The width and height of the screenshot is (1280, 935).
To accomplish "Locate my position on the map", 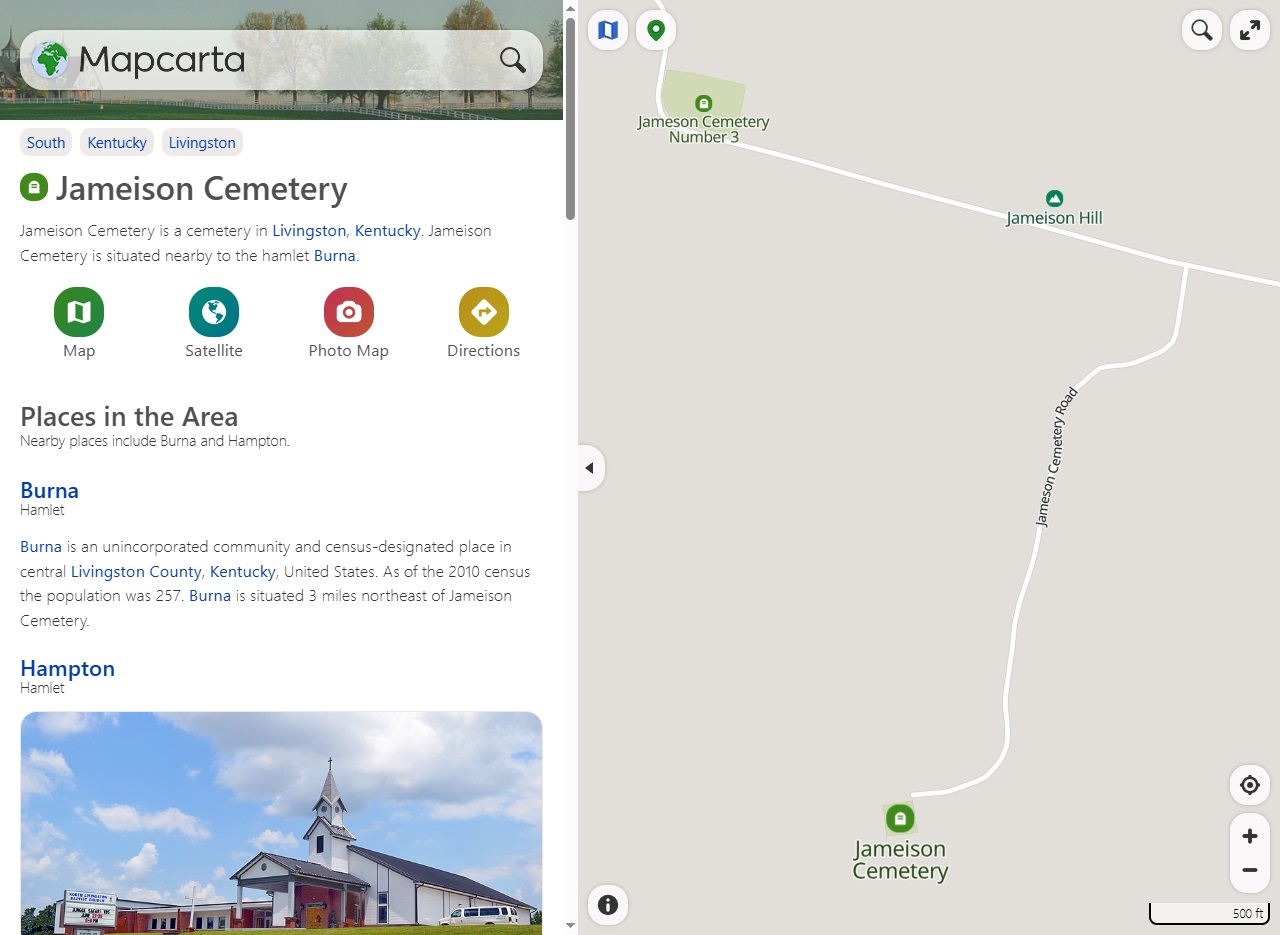I will point(1250,785).
